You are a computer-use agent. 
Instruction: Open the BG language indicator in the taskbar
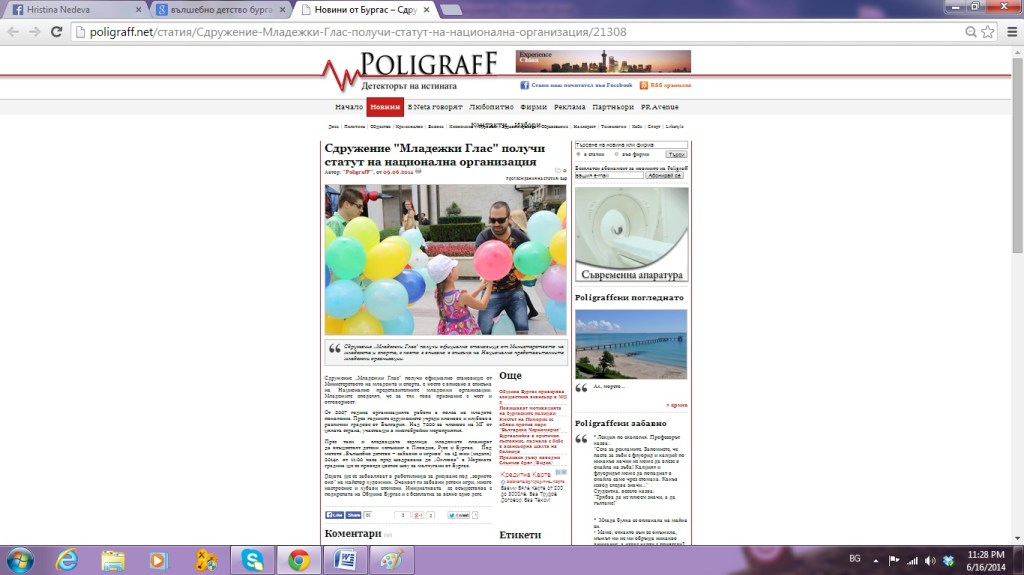coord(854,560)
